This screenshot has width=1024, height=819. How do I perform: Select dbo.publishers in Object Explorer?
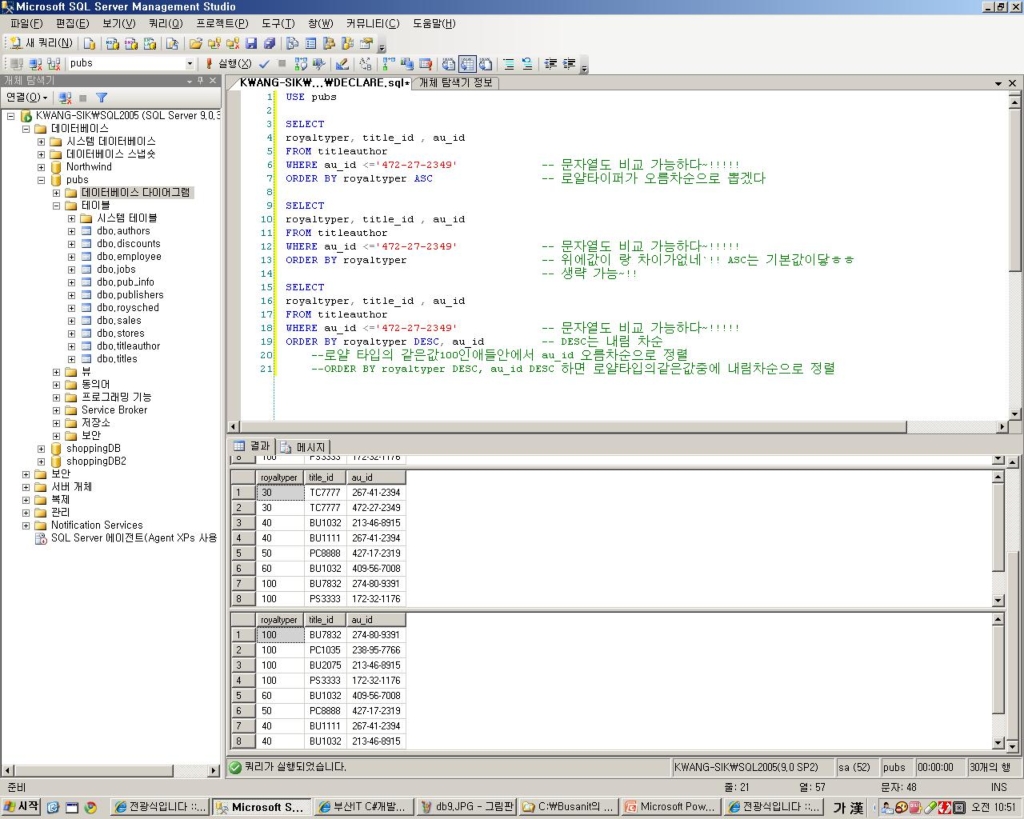point(130,295)
